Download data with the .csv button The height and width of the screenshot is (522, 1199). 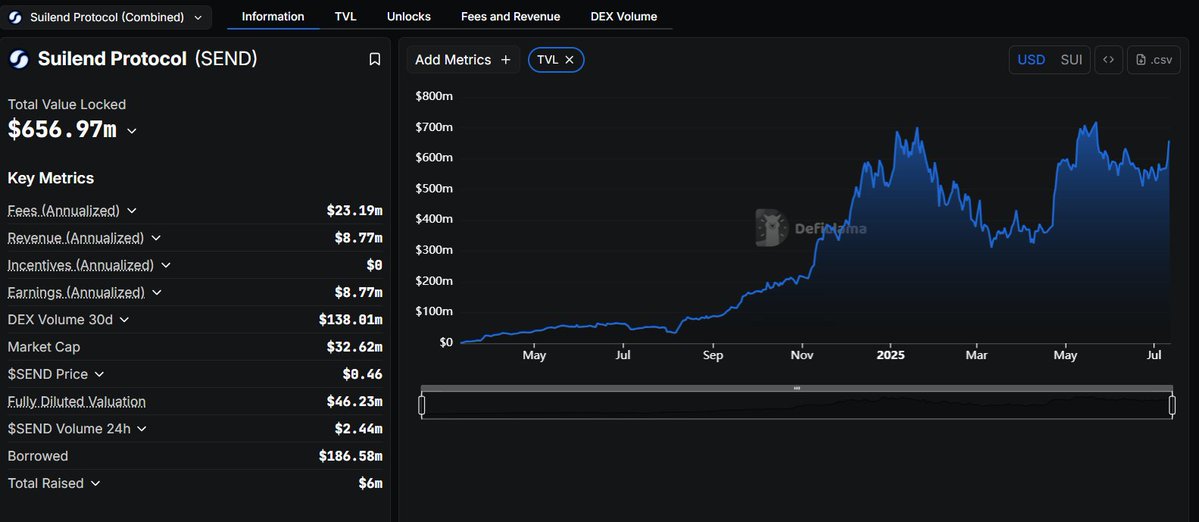(x=1154, y=60)
